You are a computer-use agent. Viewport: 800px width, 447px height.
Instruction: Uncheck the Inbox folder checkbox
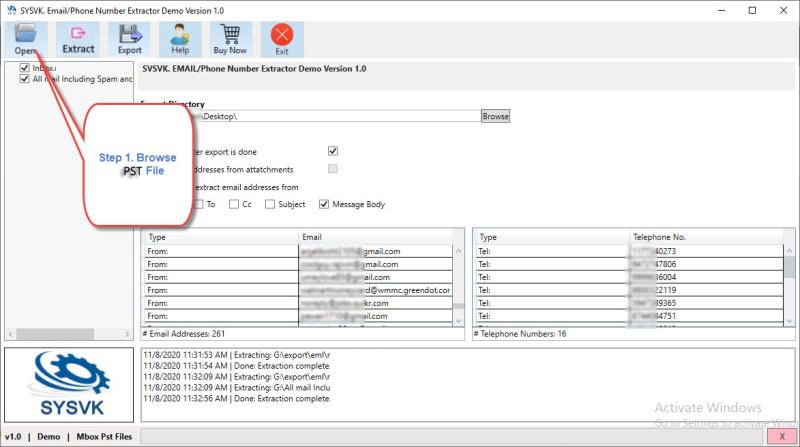pos(24,67)
